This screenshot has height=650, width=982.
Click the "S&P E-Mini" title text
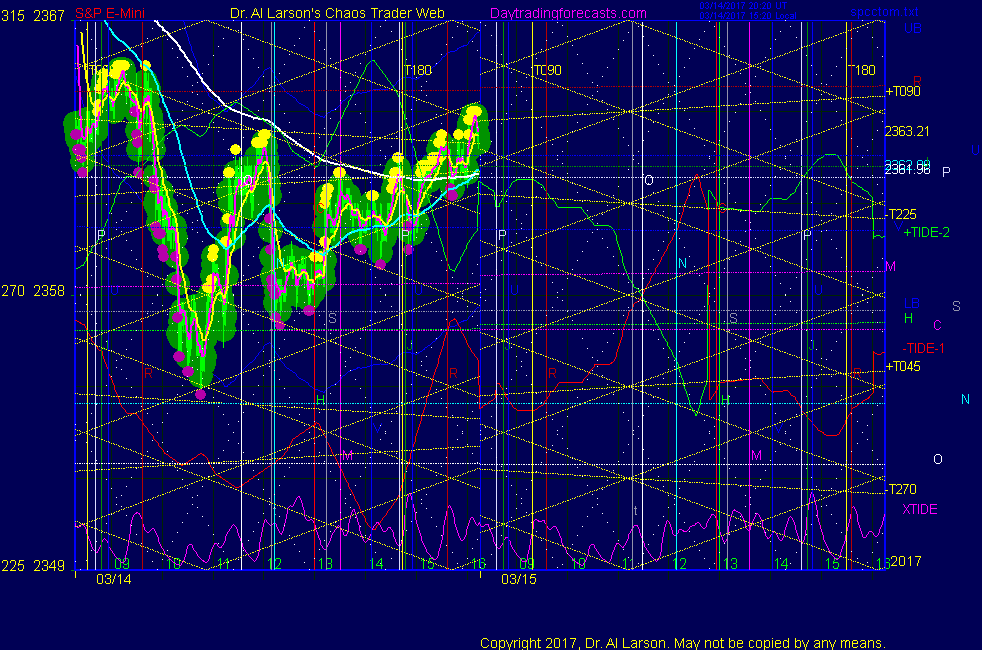(110, 13)
